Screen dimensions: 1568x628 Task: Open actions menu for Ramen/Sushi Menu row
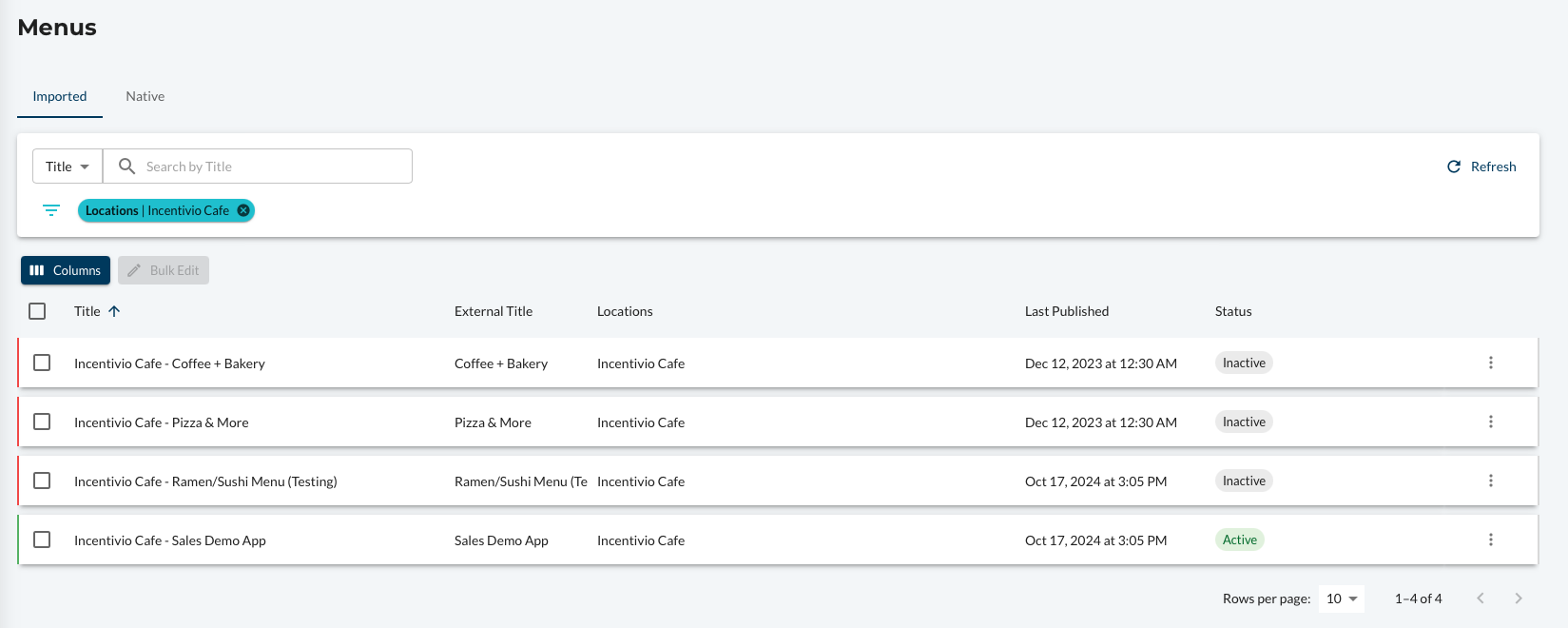tap(1490, 481)
